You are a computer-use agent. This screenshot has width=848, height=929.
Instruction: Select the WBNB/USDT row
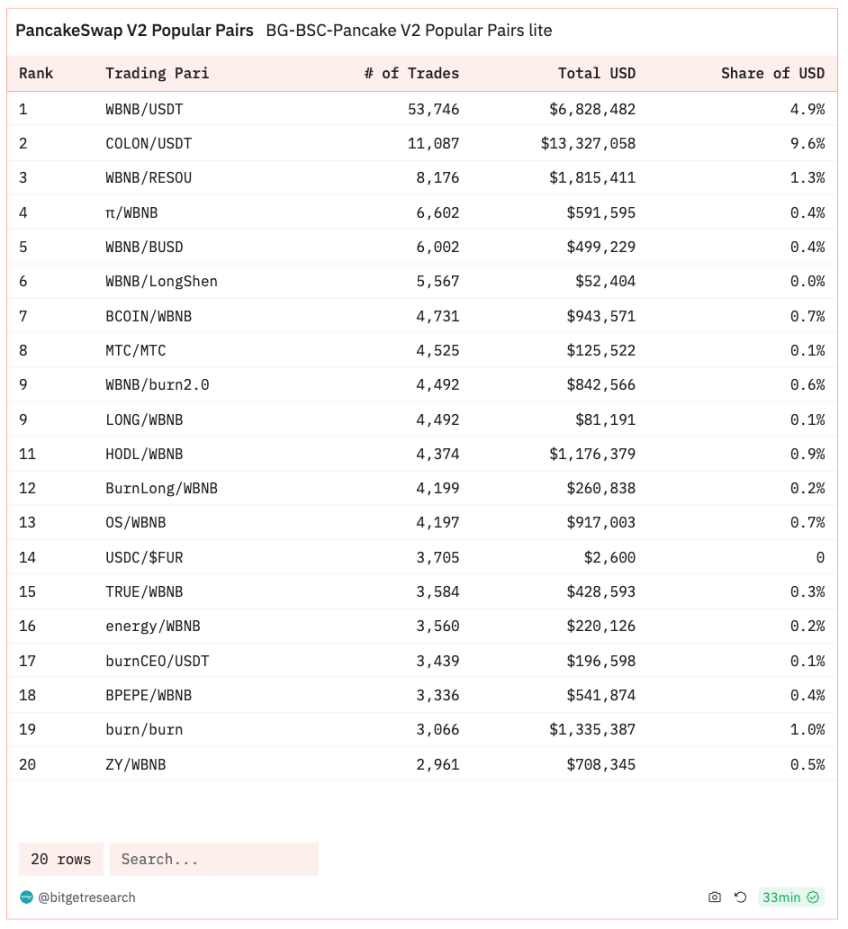click(422, 109)
